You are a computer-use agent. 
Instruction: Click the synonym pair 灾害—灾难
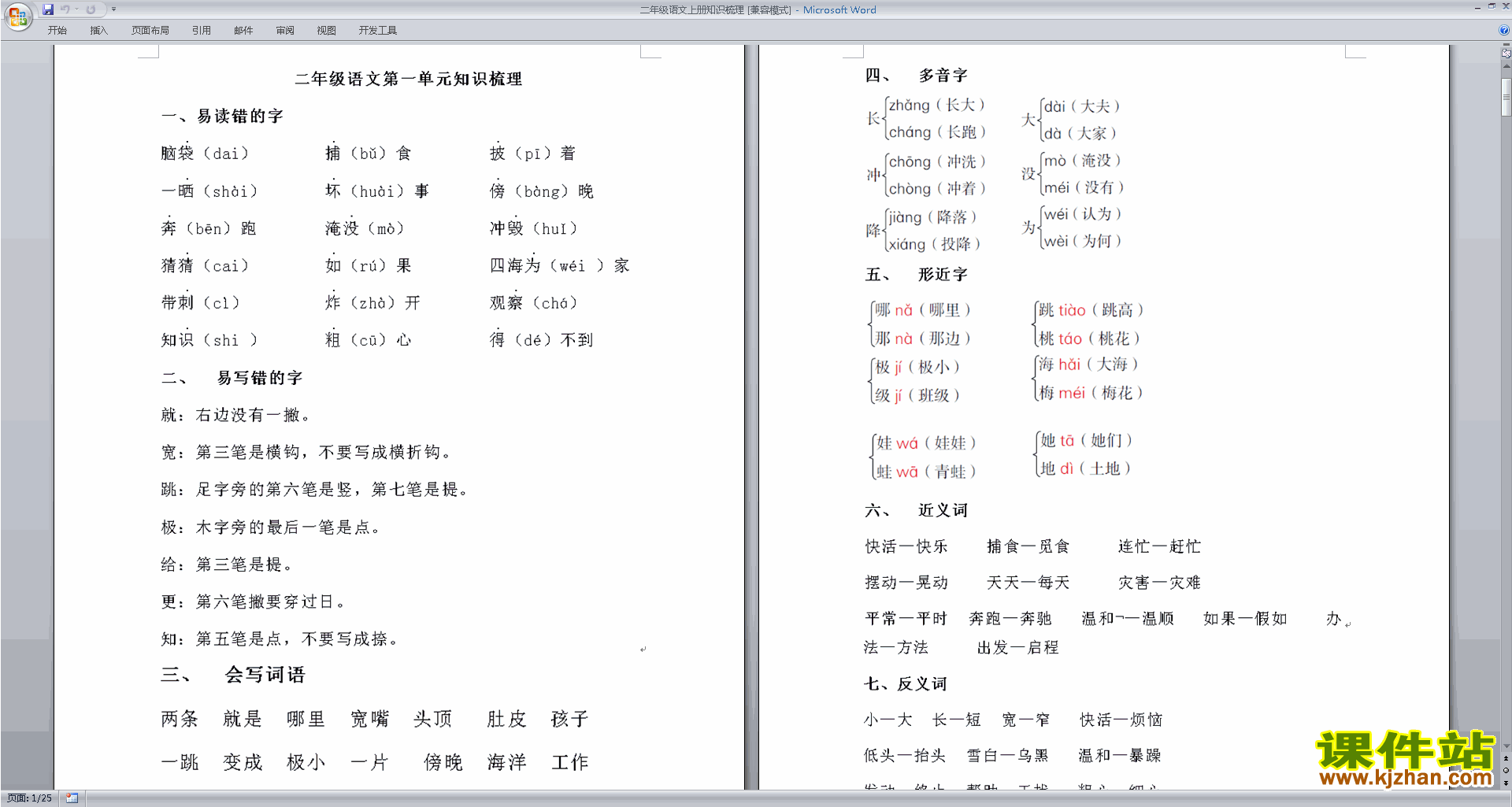pyautogui.click(x=1159, y=583)
